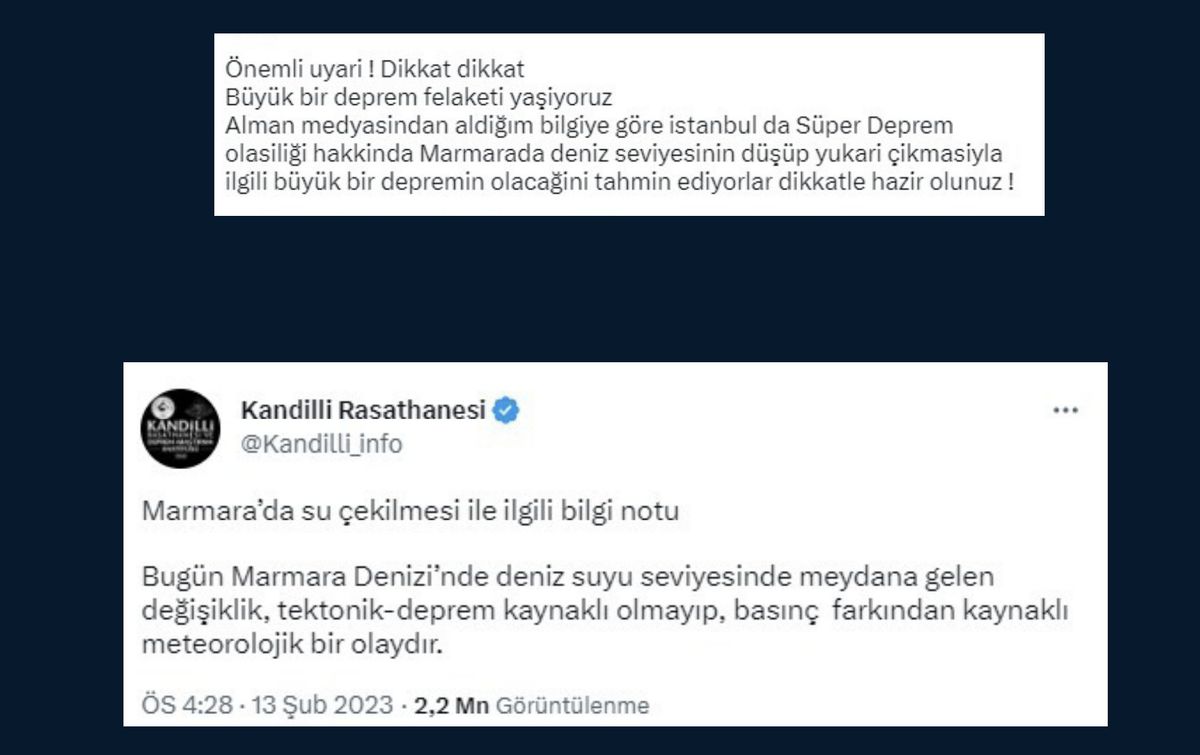Click the Görüntülenme label

point(572,705)
